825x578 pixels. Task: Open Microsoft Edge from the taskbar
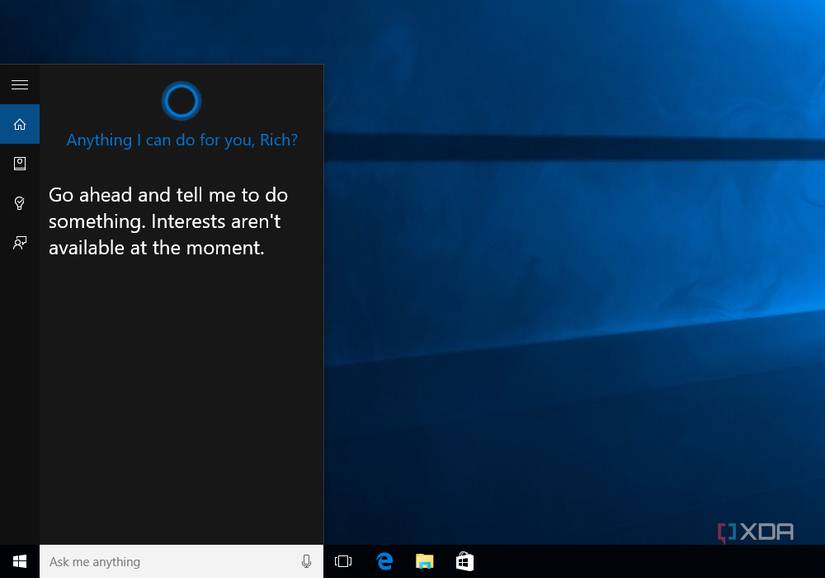(x=384, y=561)
